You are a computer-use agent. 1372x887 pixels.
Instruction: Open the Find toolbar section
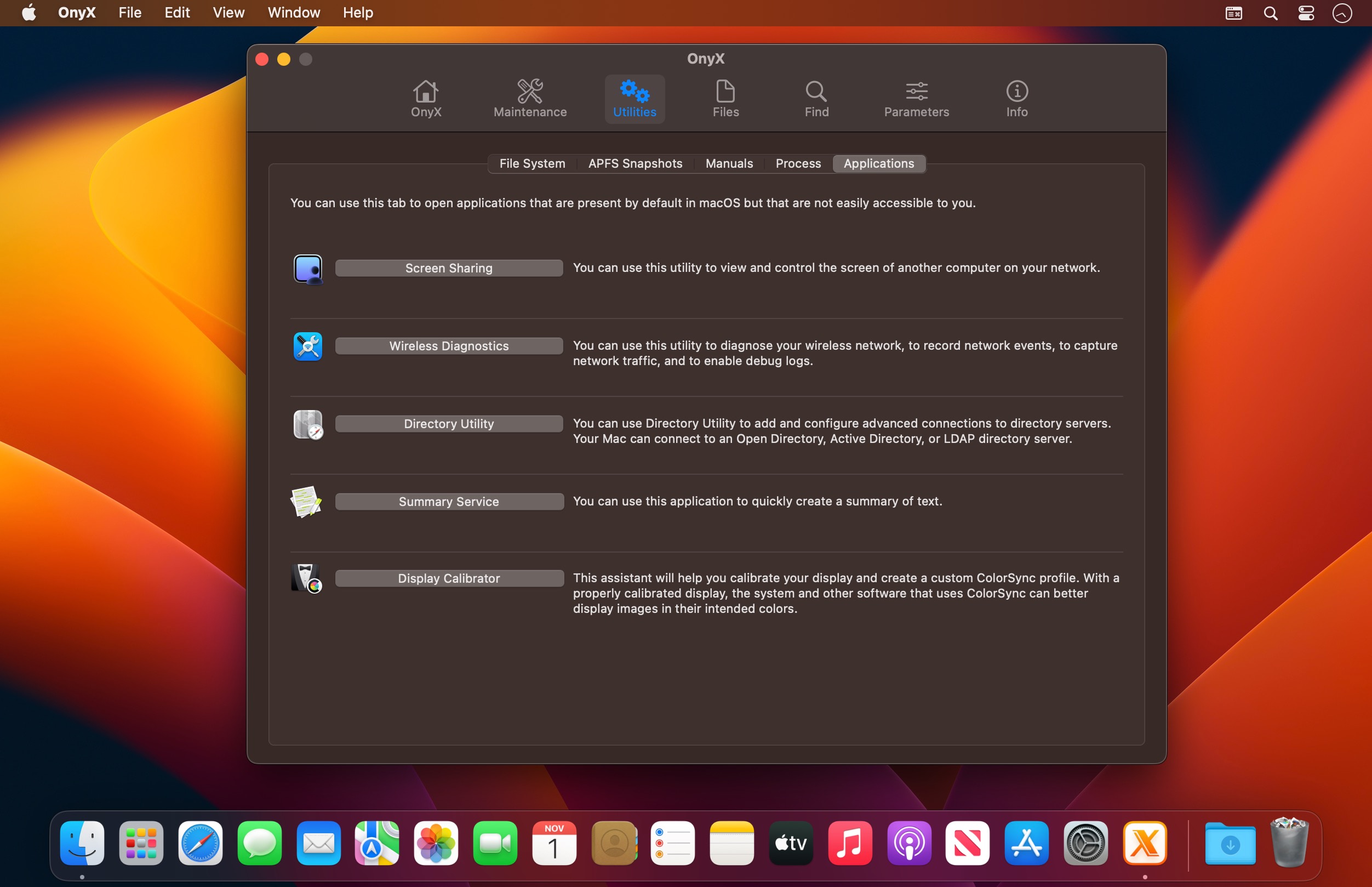[x=816, y=99]
